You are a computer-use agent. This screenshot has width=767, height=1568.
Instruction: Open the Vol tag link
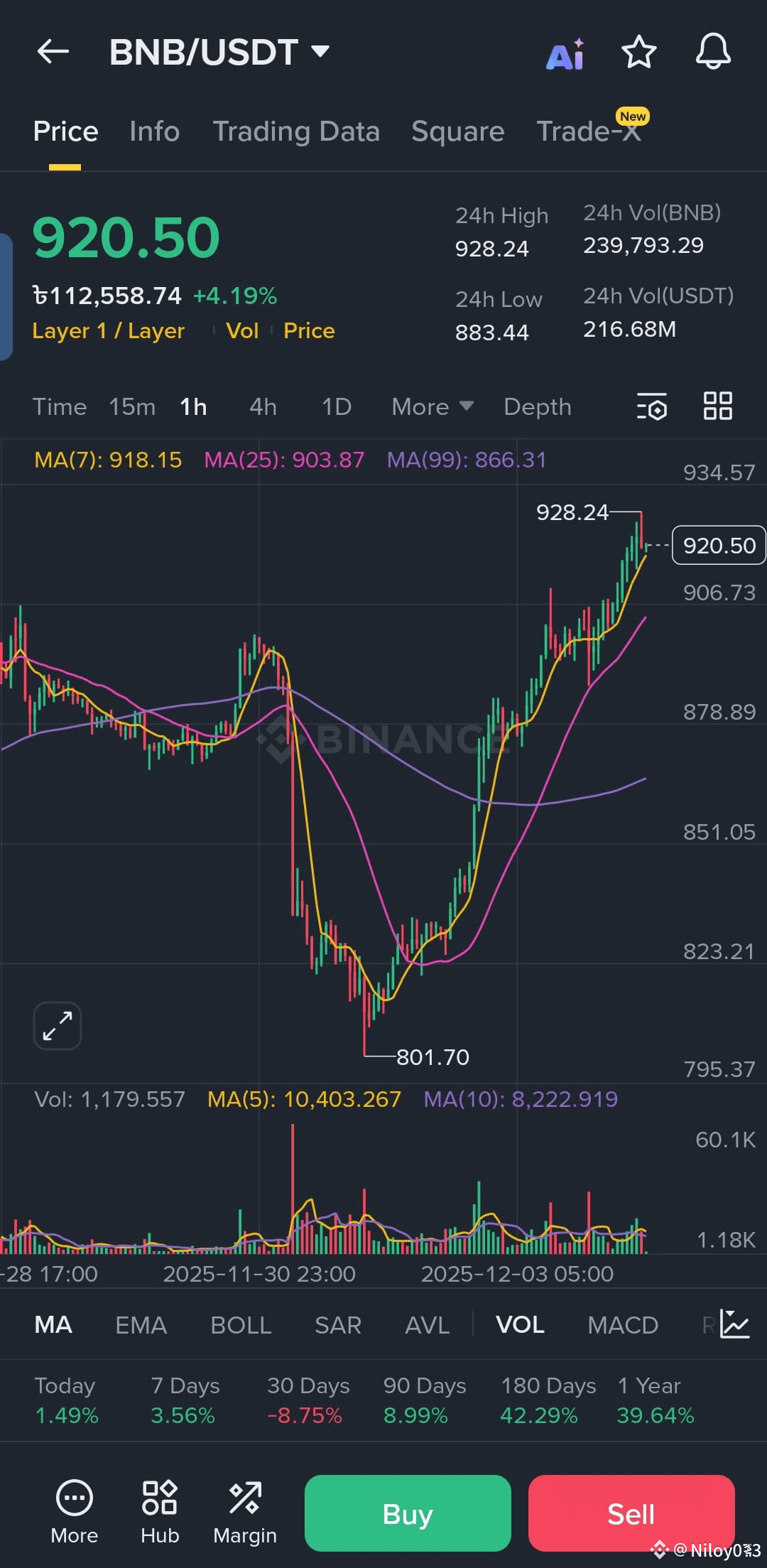(242, 331)
